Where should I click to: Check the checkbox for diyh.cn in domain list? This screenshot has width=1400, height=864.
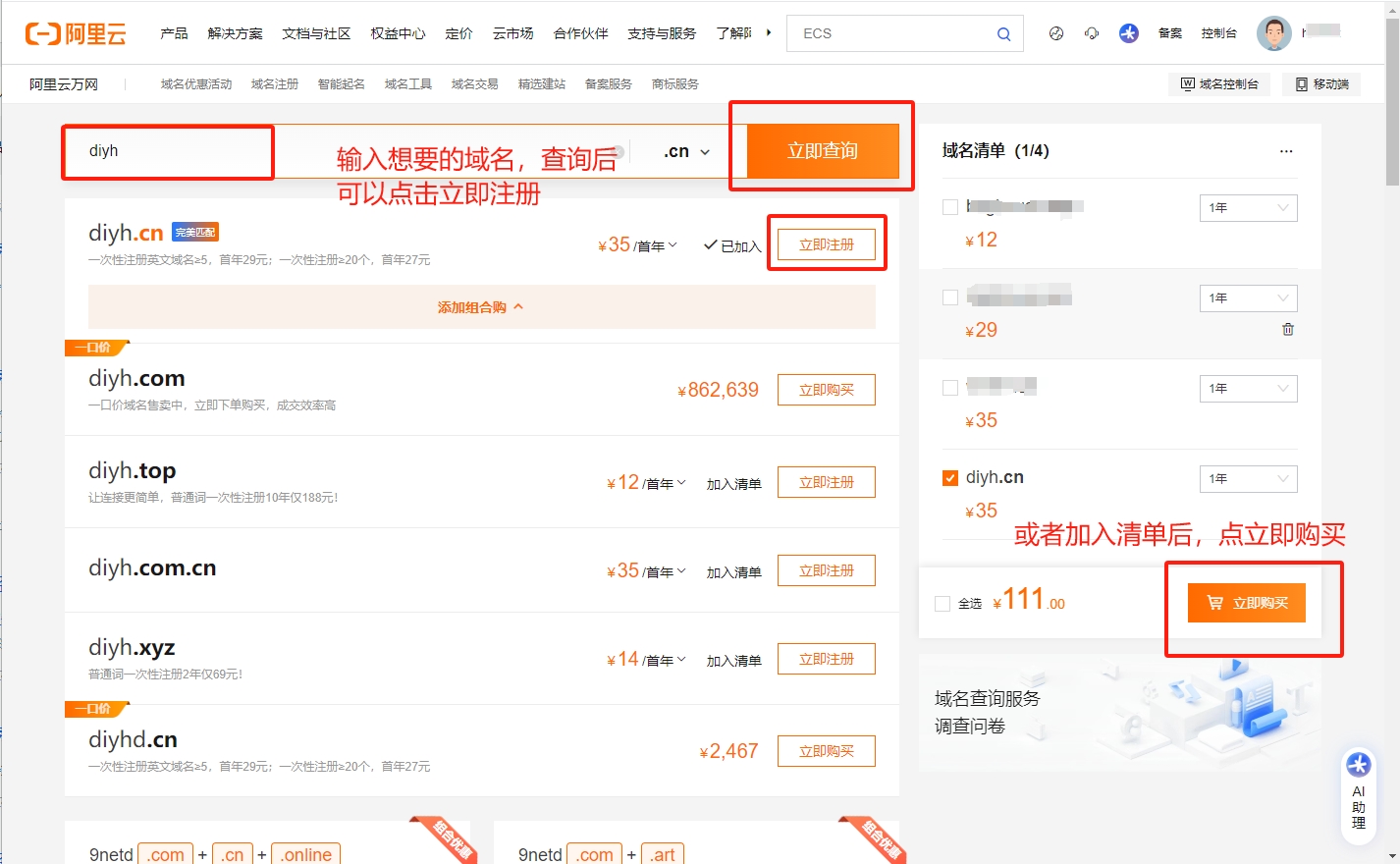pyautogui.click(x=949, y=477)
